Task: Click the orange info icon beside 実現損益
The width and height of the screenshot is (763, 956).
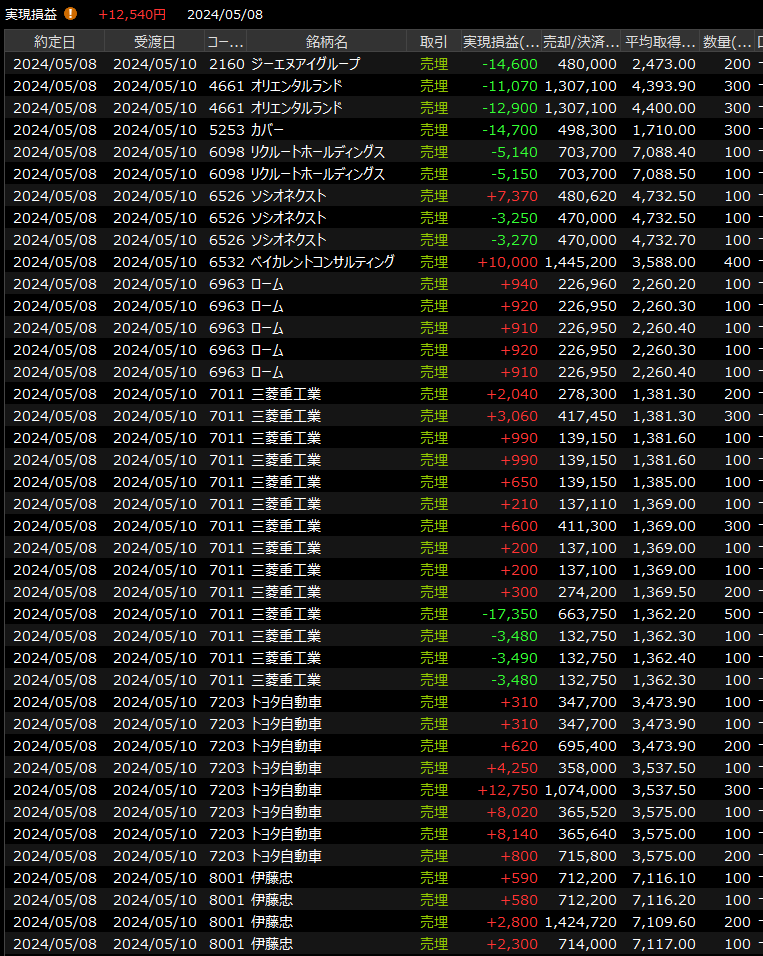Action: pyautogui.click(x=70, y=13)
